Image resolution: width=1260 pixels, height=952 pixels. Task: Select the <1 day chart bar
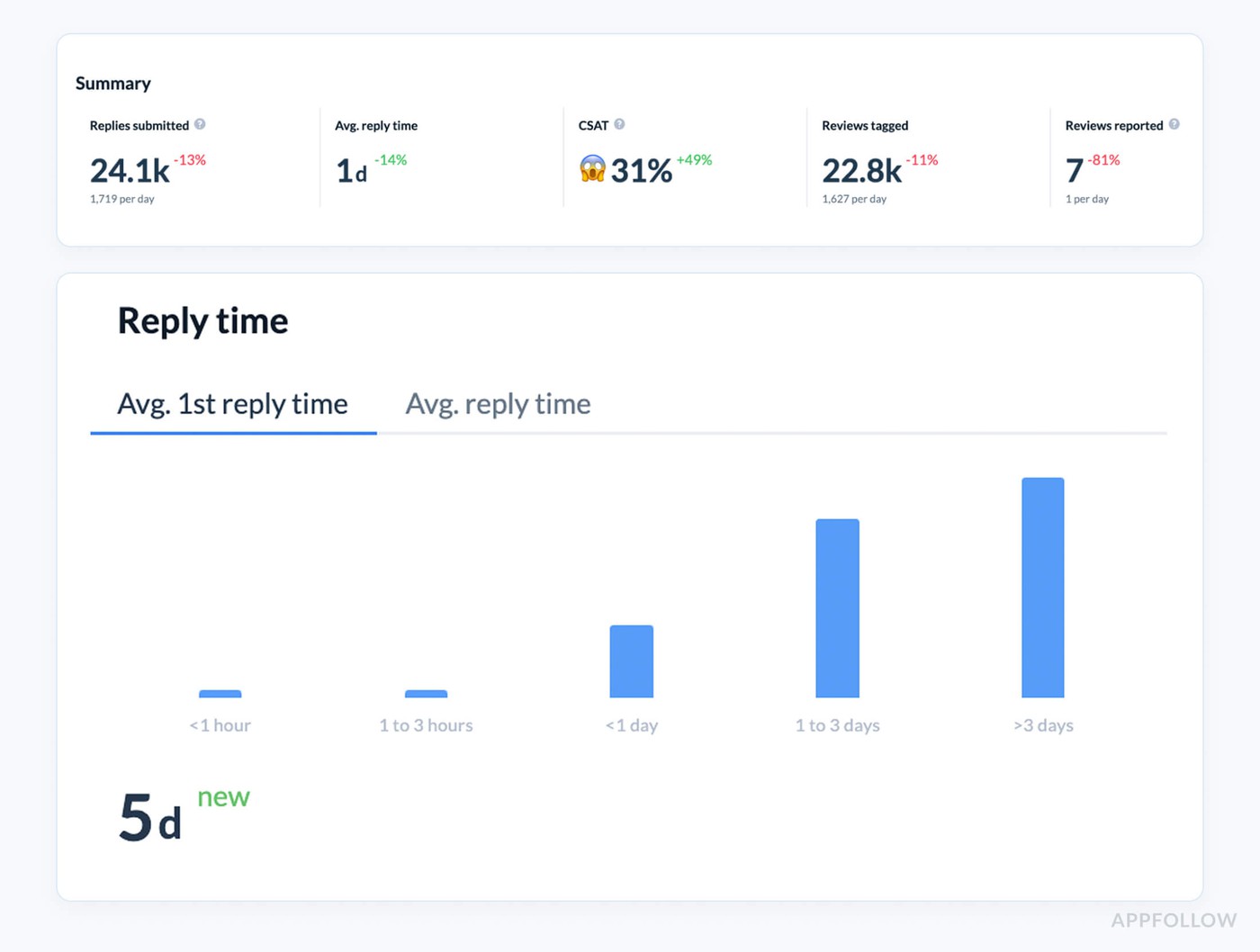pos(632,660)
